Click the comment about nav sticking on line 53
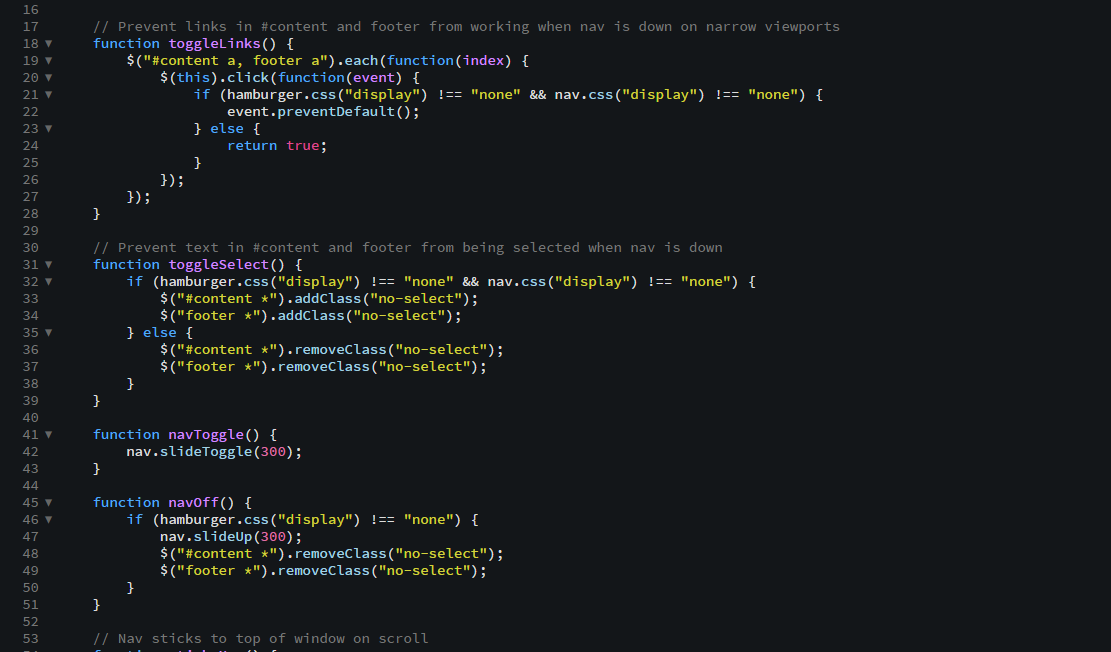The height and width of the screenshot is (652, 1111). (260, 638)
